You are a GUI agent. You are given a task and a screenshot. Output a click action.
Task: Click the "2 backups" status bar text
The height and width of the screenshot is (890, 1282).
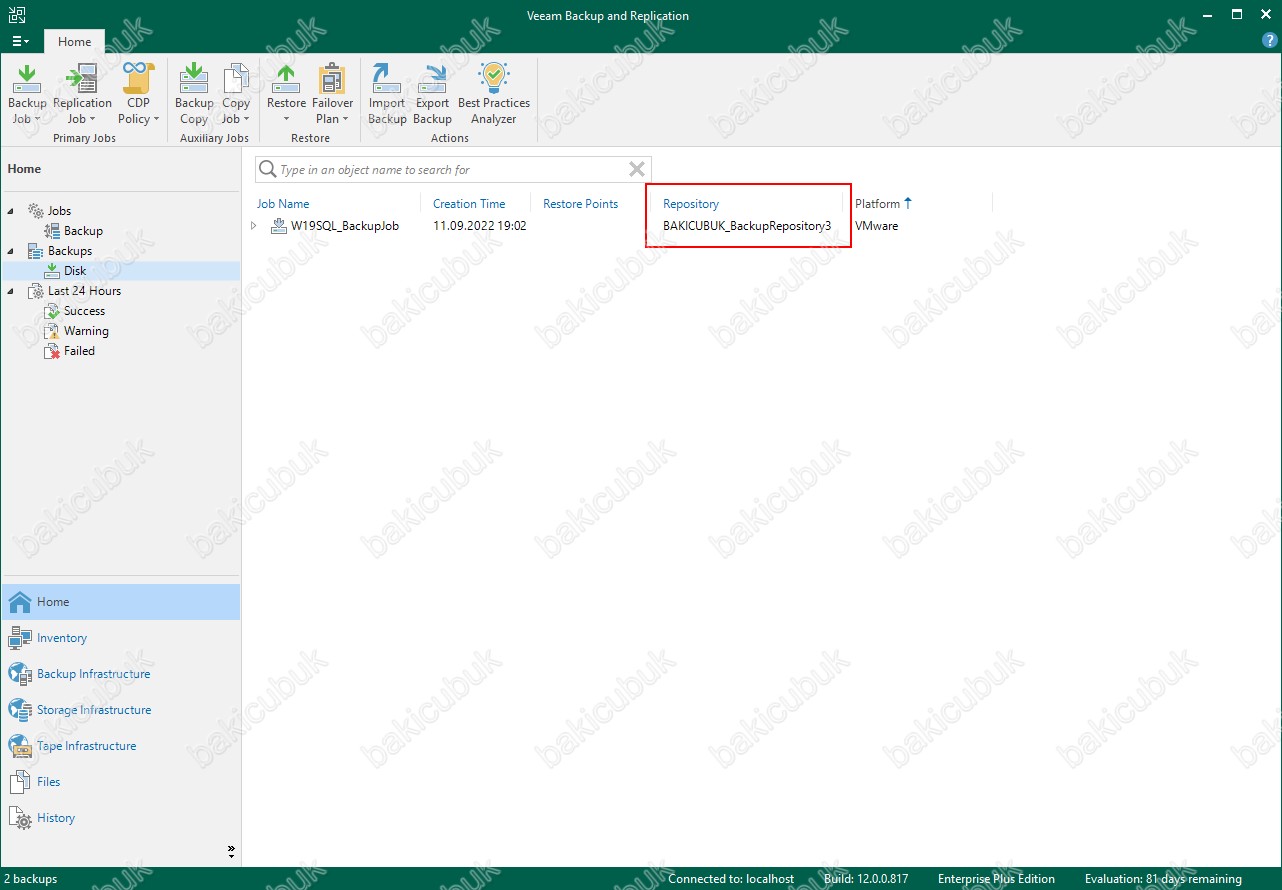31,879
